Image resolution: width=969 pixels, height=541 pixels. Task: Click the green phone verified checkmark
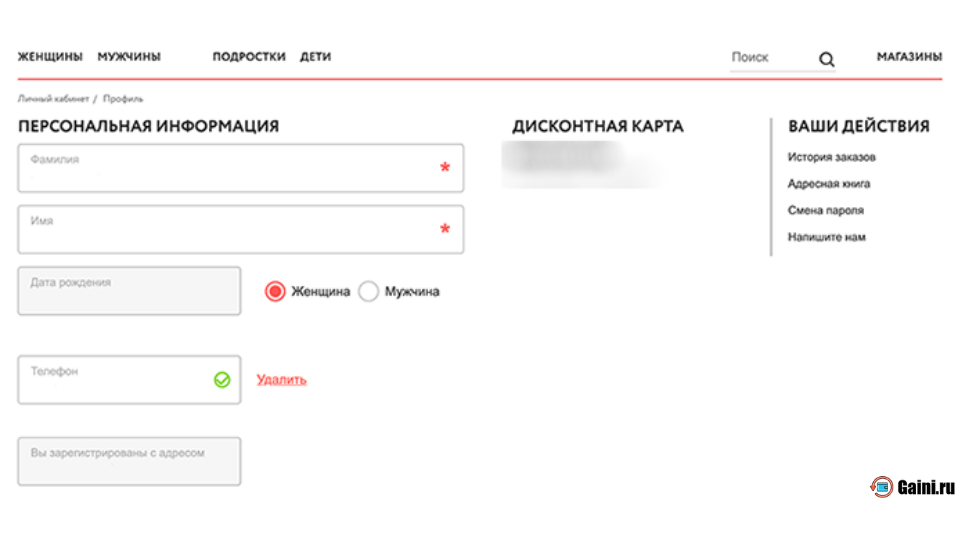pos(222,380)
